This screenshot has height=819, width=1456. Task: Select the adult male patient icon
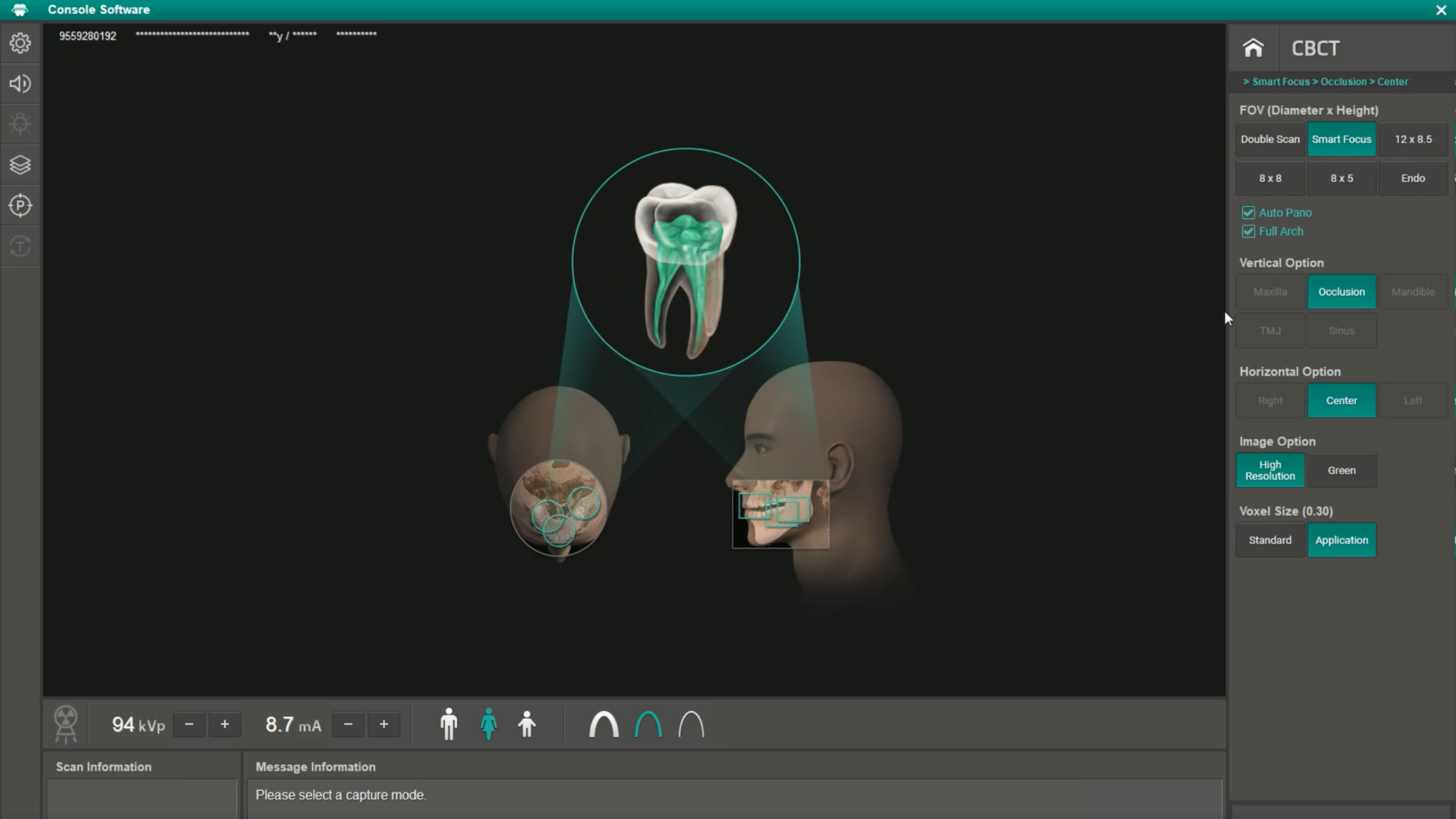[449, 724]
